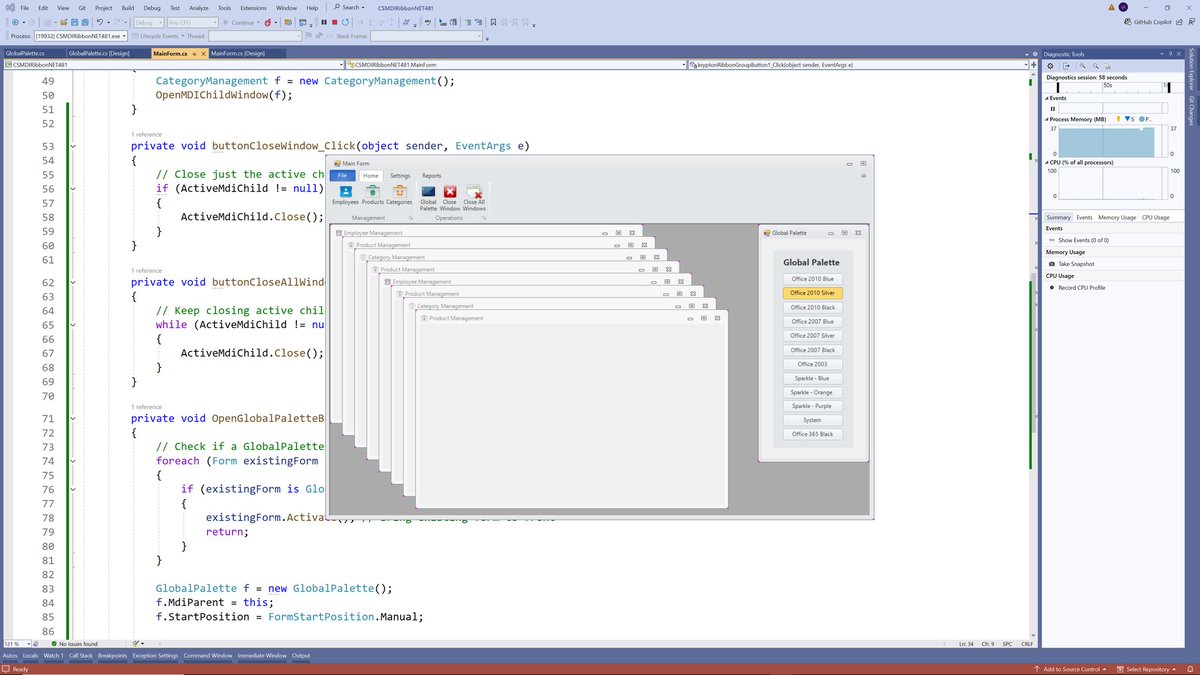Select the Office 2010 Blue palette button
The image size is (1200, 675).
click(x=812, y=278)
